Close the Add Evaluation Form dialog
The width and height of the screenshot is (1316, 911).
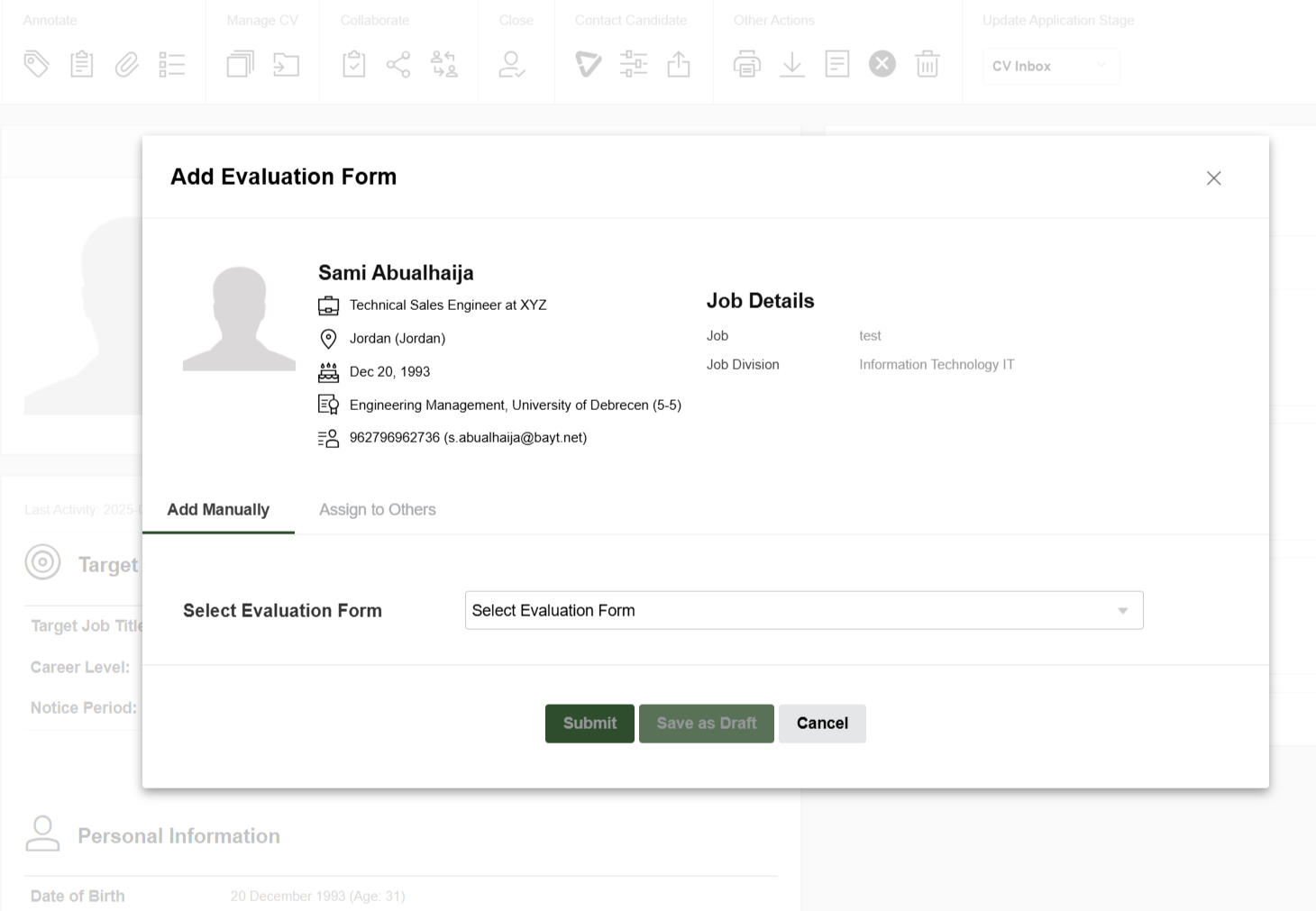pyautogui.click(x=1213, y=178)
